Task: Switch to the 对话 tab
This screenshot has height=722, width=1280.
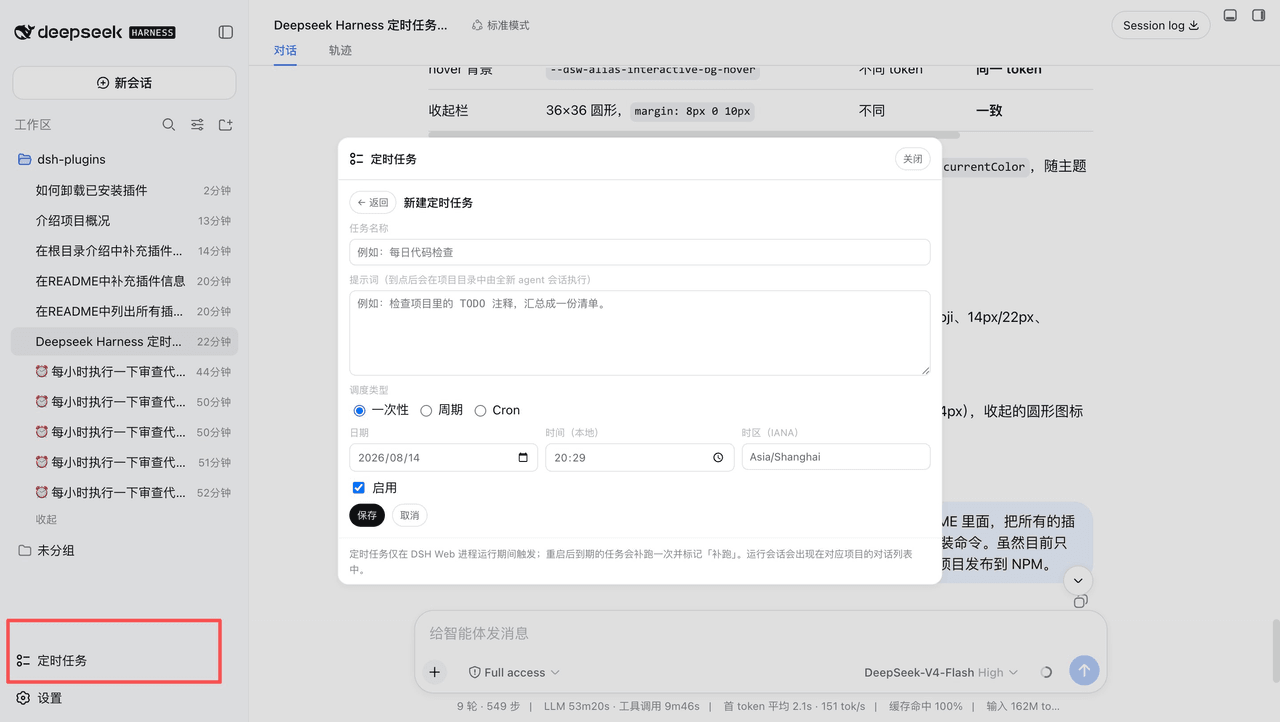Action: point(285,50)
